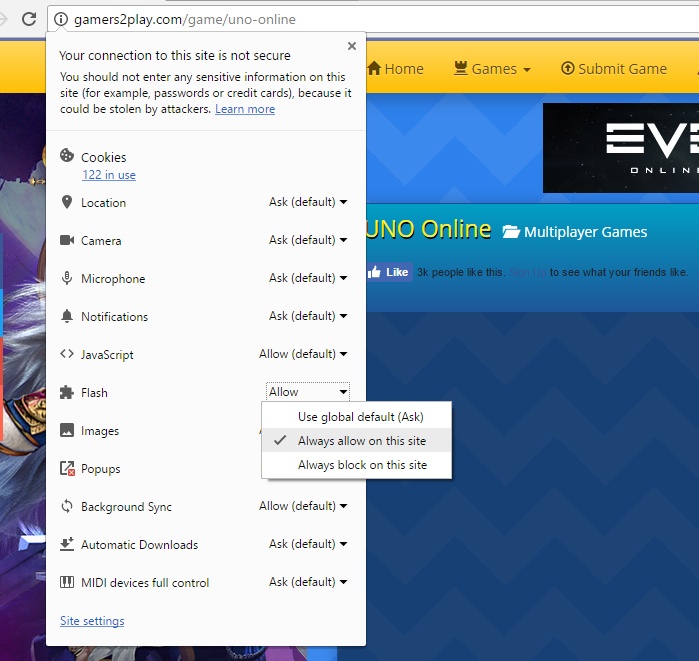699x661 pixels.
Task: Click the Images label text
Action: [100, 431]
